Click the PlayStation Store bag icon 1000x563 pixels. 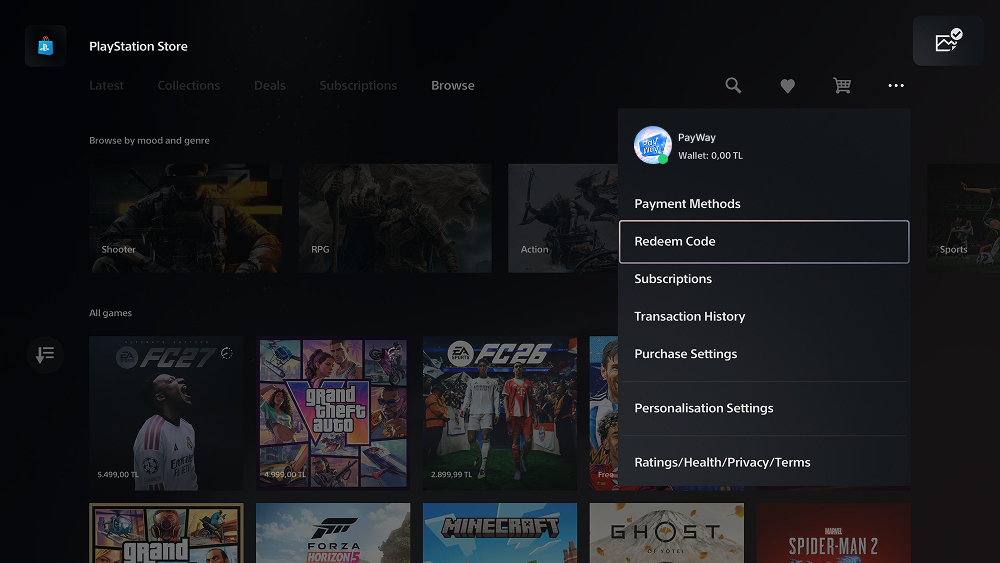45,46
